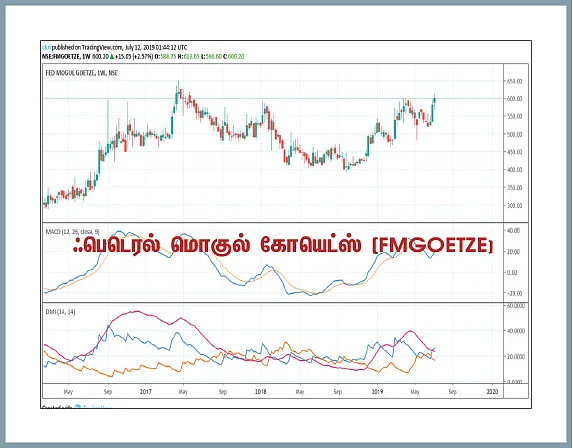Click the 2019 label on time axis
Image resolution: width=573 pixels, height=448 pixels.
pyautogui.click(x=377, y=392)
